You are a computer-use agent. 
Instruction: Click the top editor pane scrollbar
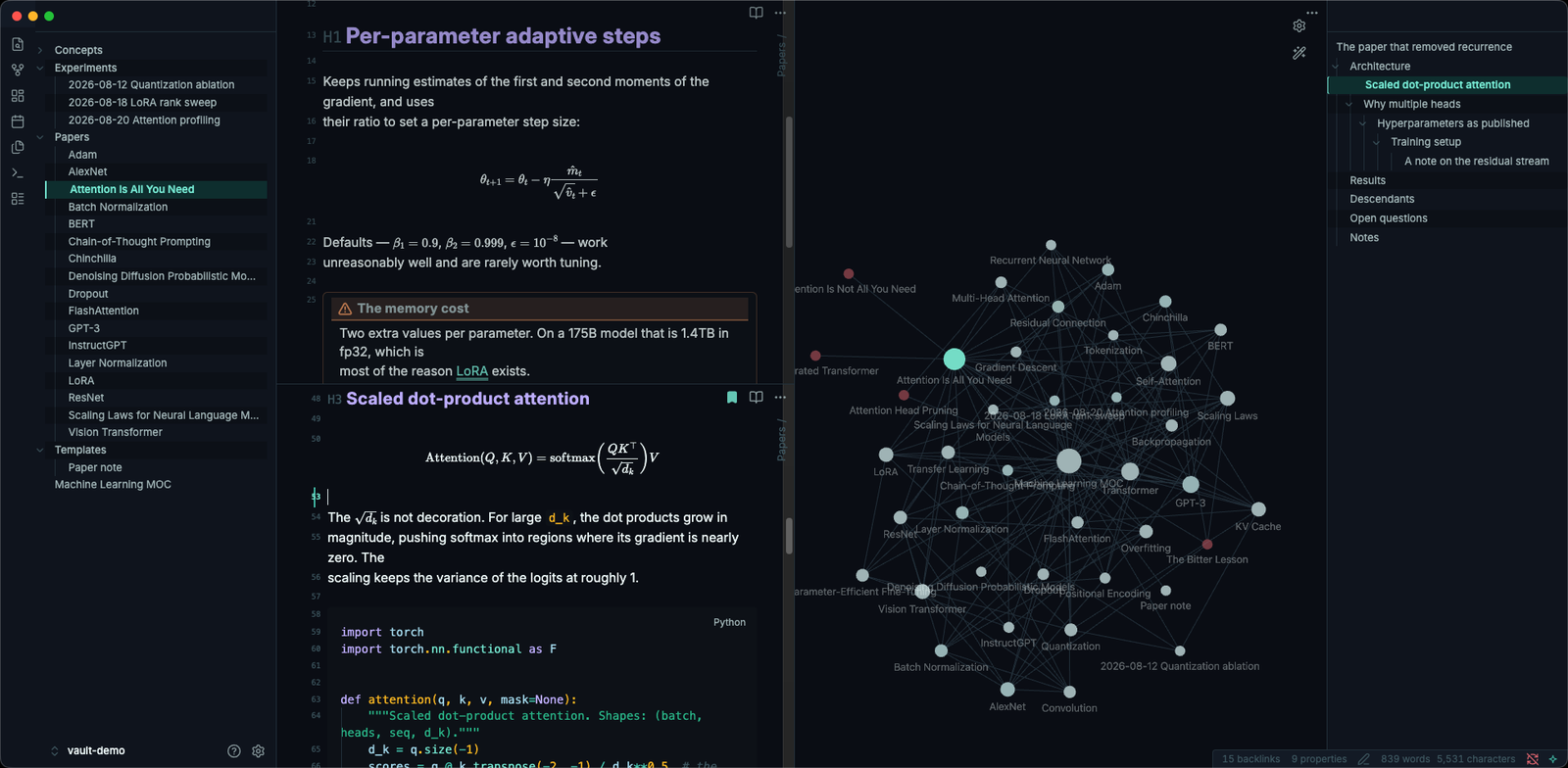789,182
